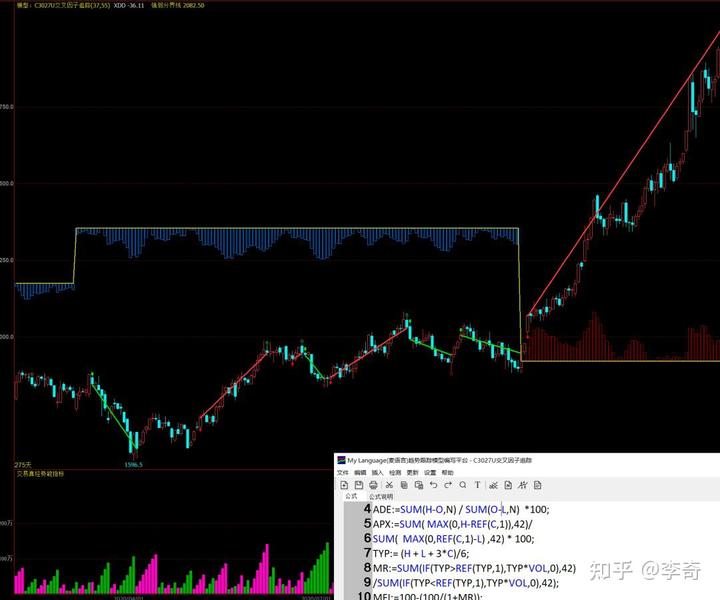Viewport: 720px width, 600px height.
Task: Select the 公式 tab
Action: coord(351,496)
